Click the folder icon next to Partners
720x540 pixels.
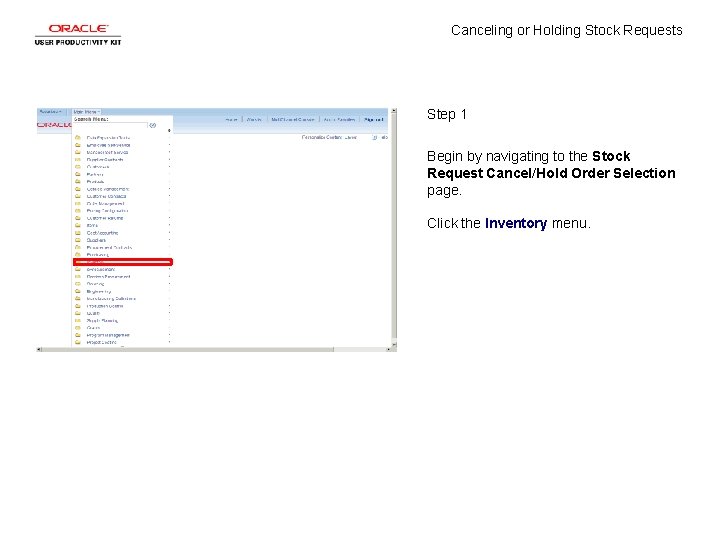click(78, 174)
